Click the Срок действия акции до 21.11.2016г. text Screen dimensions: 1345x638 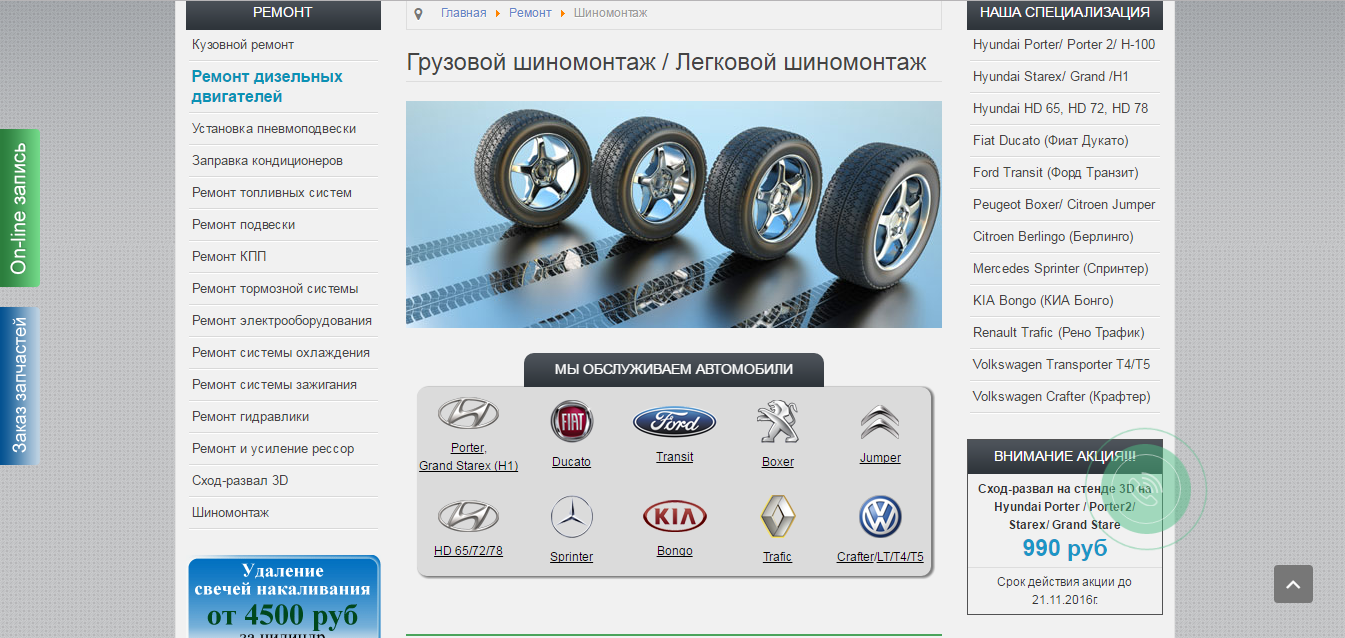(x=1064, y=590)
